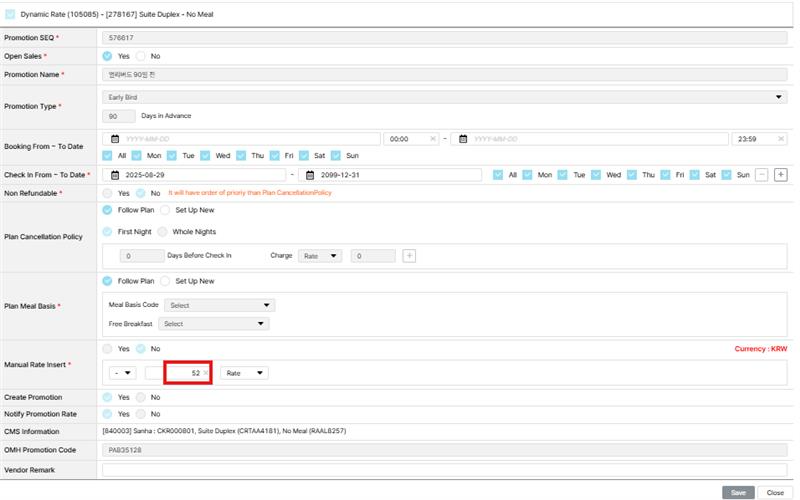Toggle booking day Fri checkbox
The width and height of the screenshot is (800, 500).
coord(274,156)
